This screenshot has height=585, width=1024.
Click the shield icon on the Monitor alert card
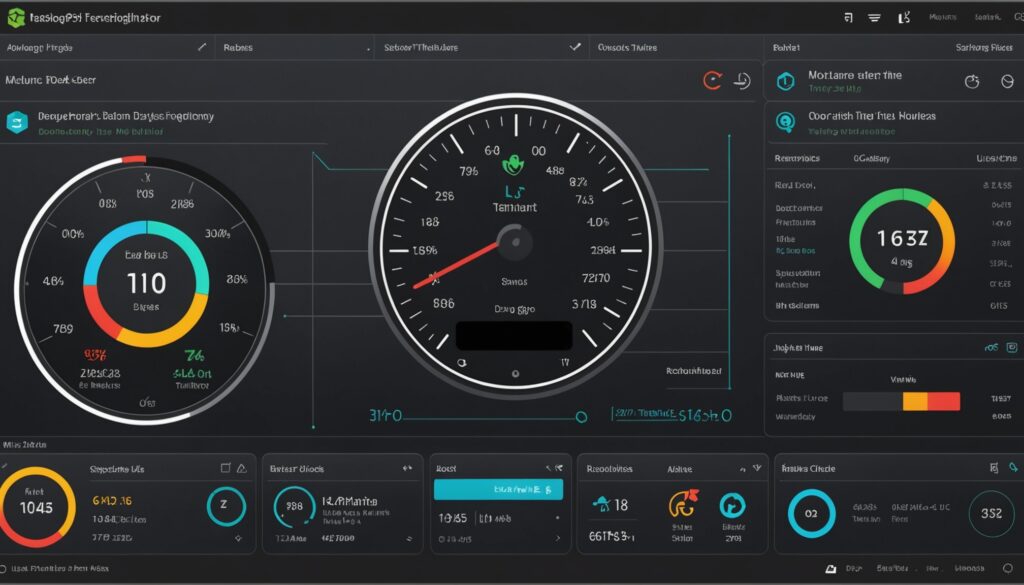pos(786,81)
